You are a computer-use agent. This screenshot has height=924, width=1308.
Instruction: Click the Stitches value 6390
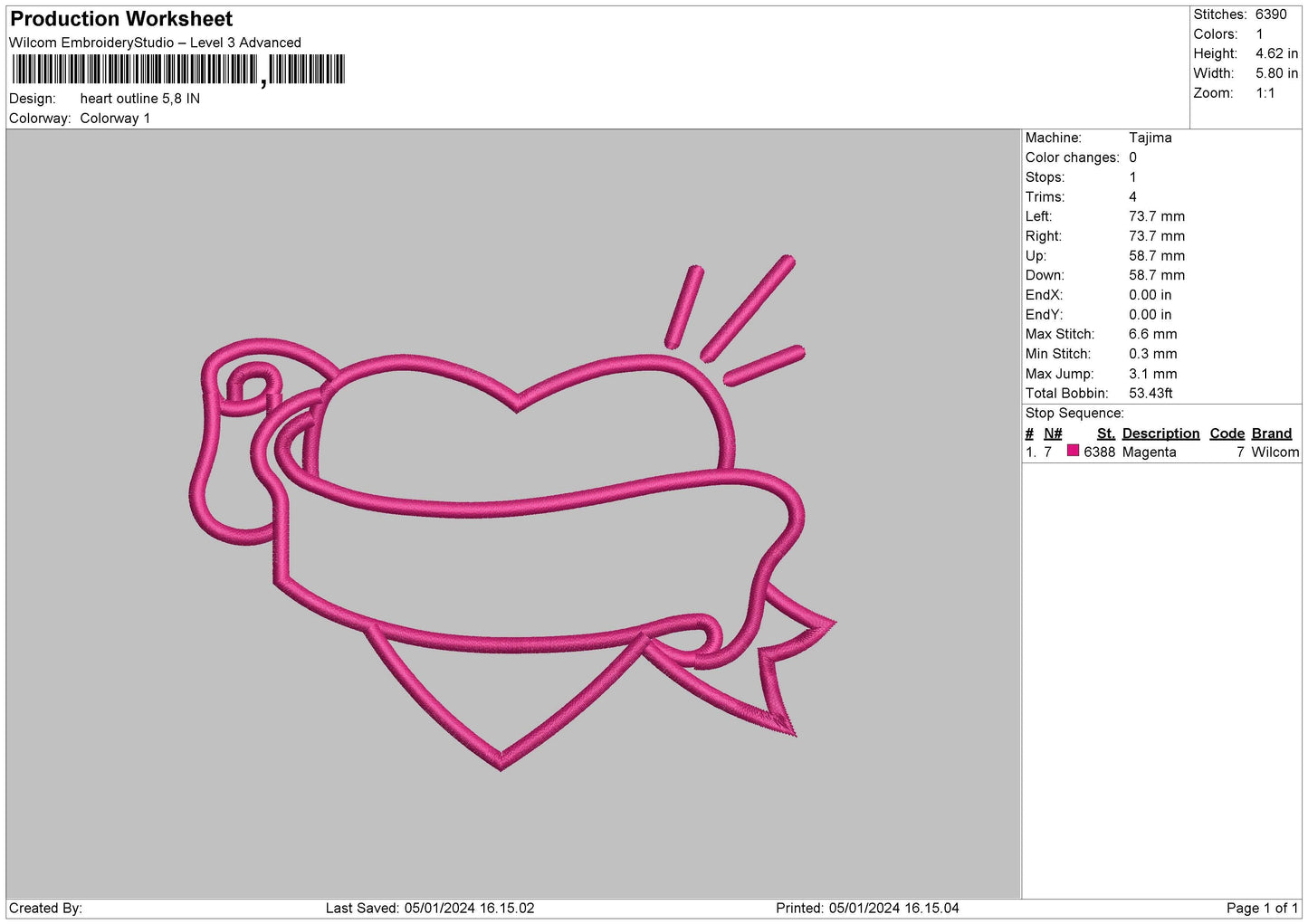tap(1271, 14)
